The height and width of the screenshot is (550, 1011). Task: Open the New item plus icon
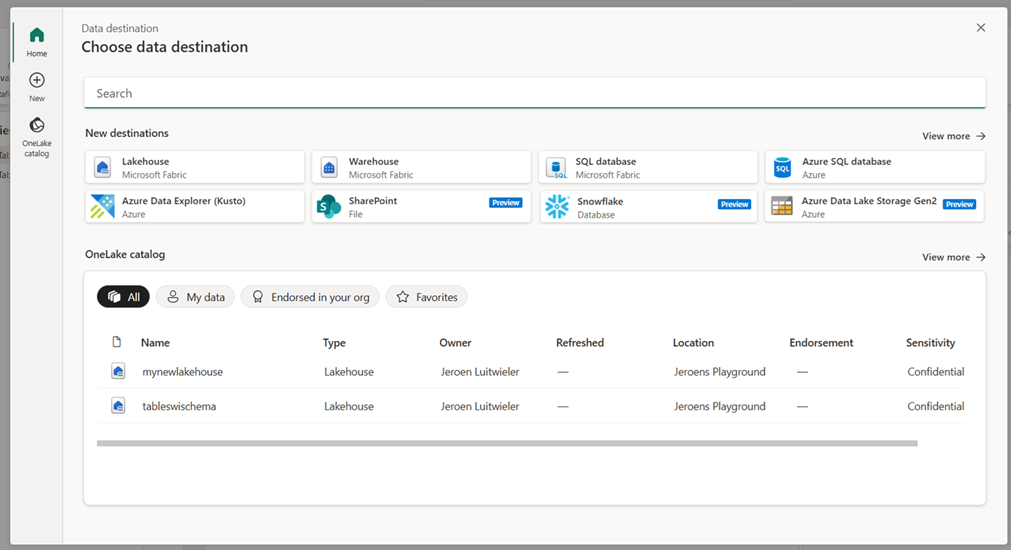(x=37, y=81)
